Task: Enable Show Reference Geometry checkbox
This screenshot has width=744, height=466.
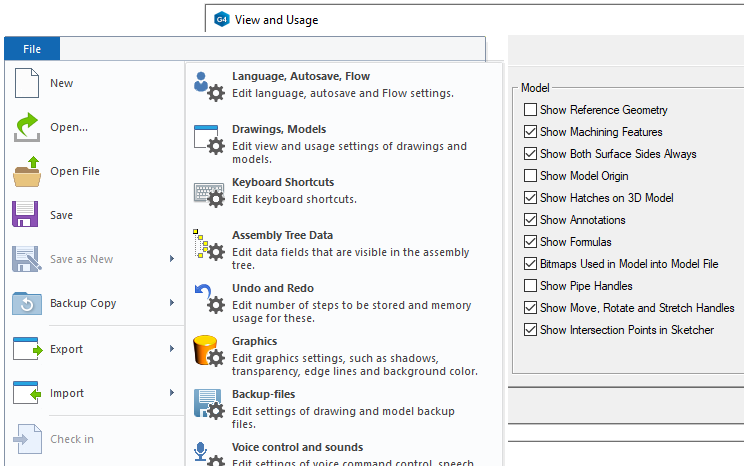Action: [x=530, y=110]
